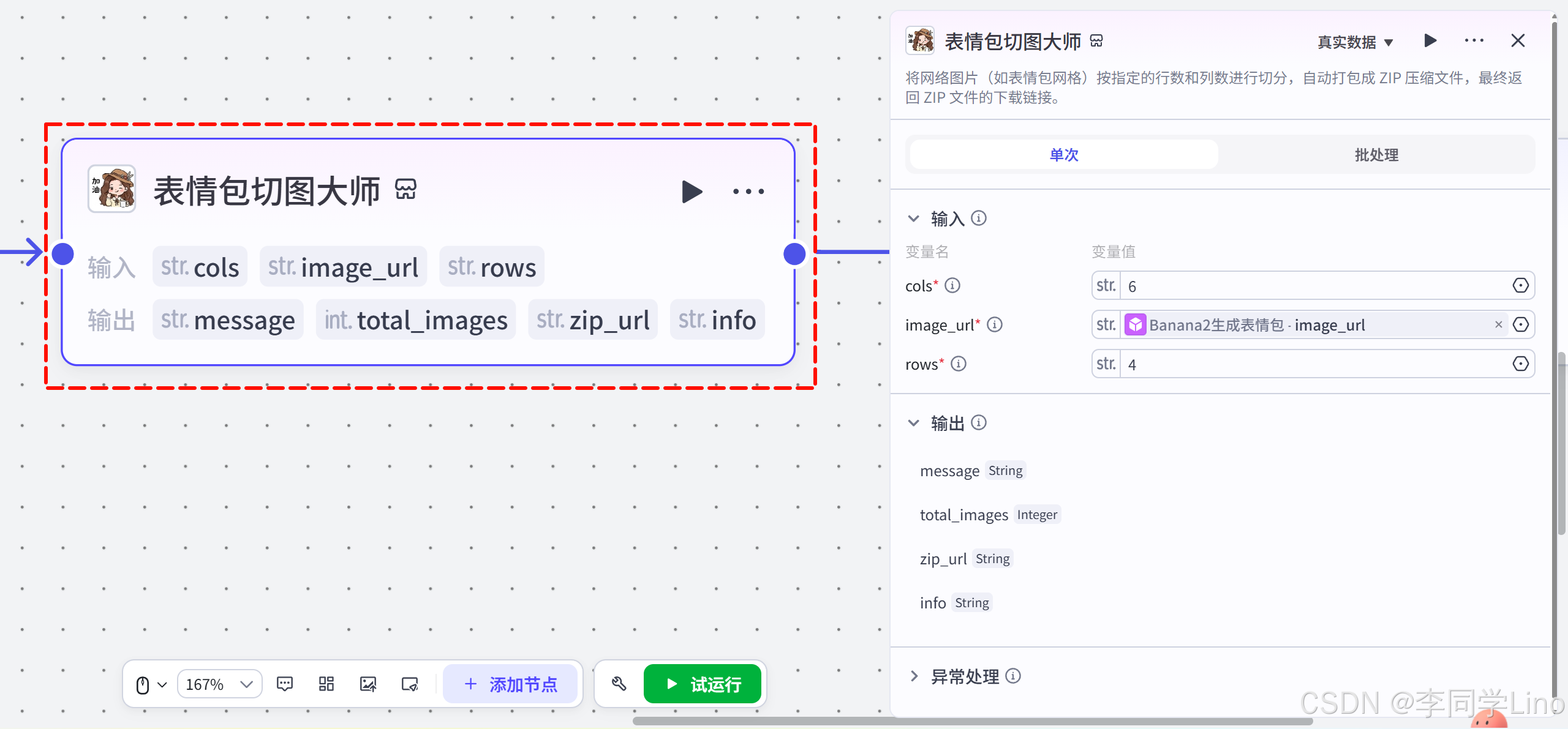Screen dimensions: 1568x729
Task: Click the variable selector icon in the rows field
Action: tap(1520, 364)
